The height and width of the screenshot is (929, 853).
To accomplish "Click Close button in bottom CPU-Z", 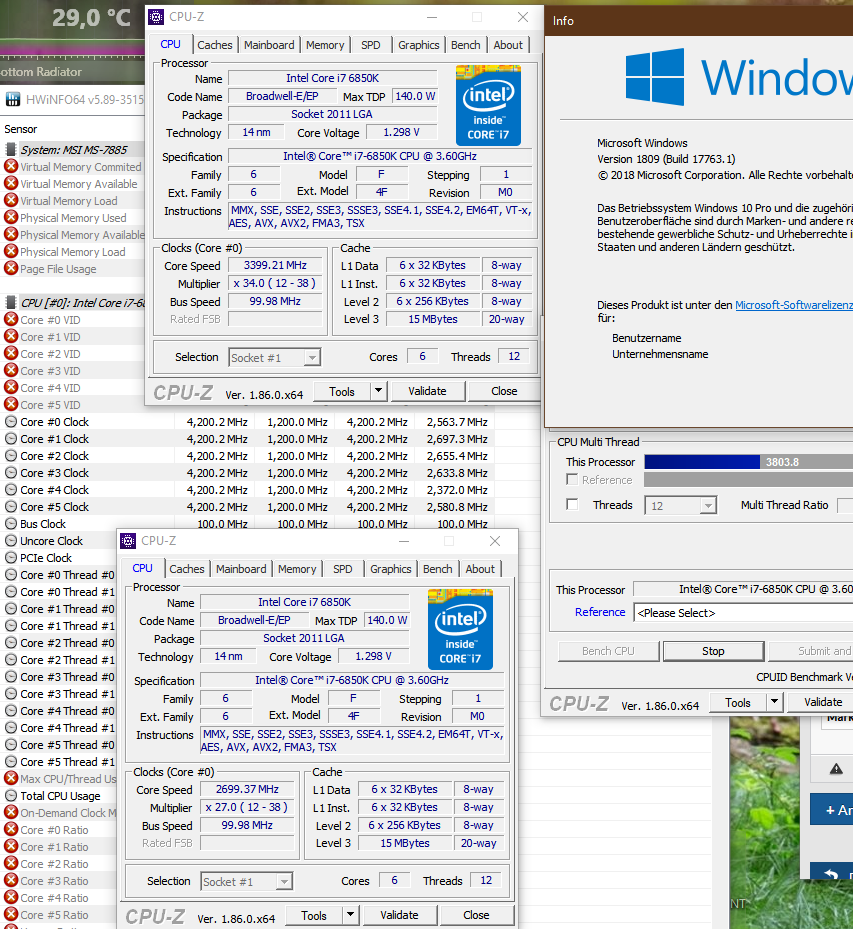I will pos(476,915).
